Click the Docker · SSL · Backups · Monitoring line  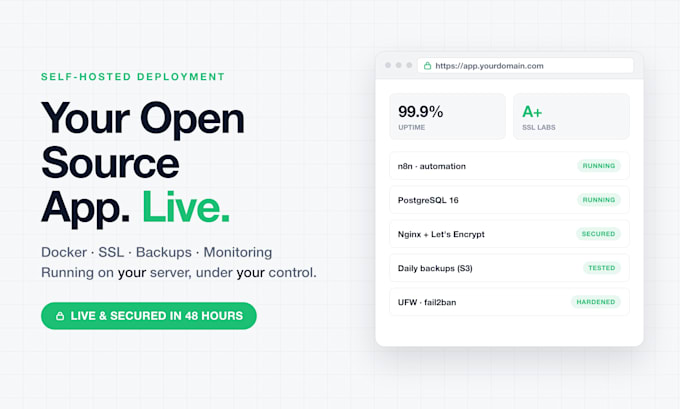[157, 252]
